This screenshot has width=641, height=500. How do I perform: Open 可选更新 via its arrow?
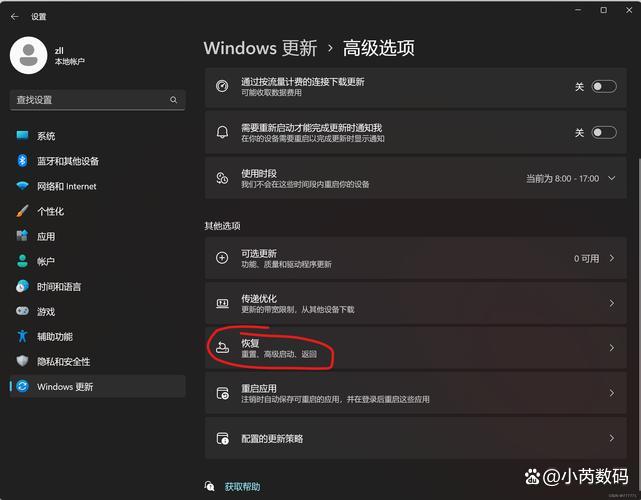[612, 258]
